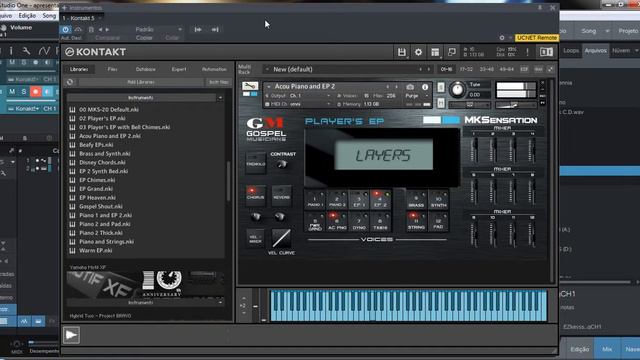Click the Tune knob in instrument header
Screen dimensions: 640x360
(x=458, y=89)
